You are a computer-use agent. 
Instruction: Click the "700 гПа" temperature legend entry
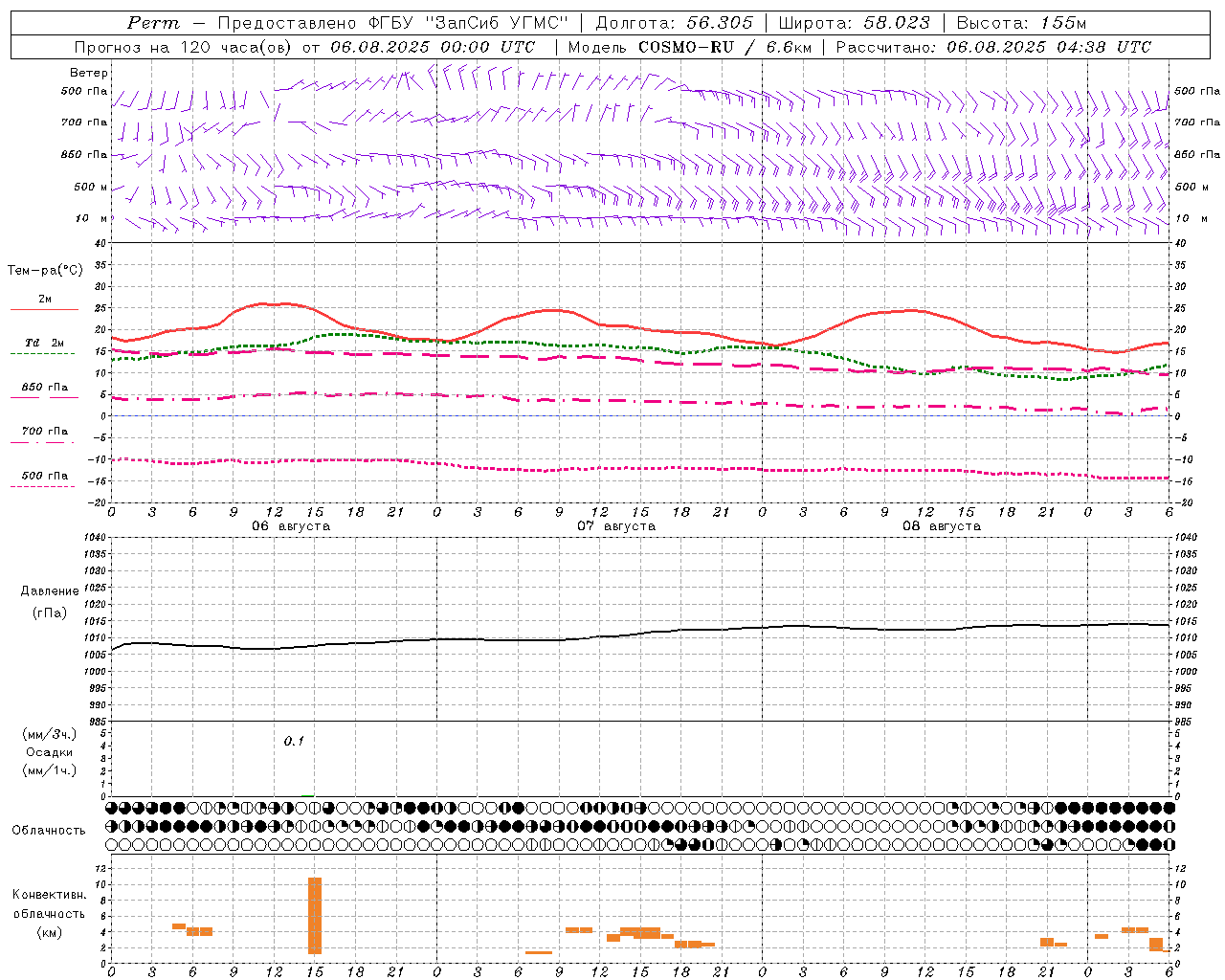pos(44,432)
